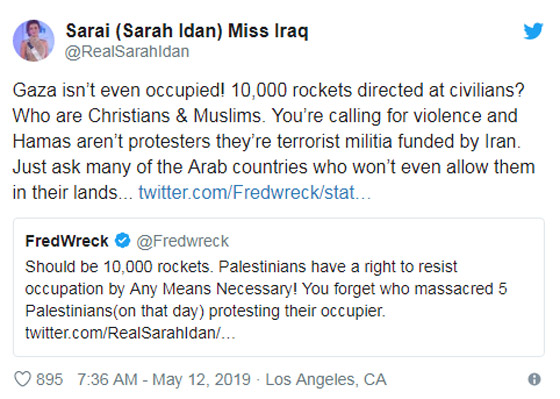Click the Twitter bird logo
The image size is (560, 399).
click(533, 31)
